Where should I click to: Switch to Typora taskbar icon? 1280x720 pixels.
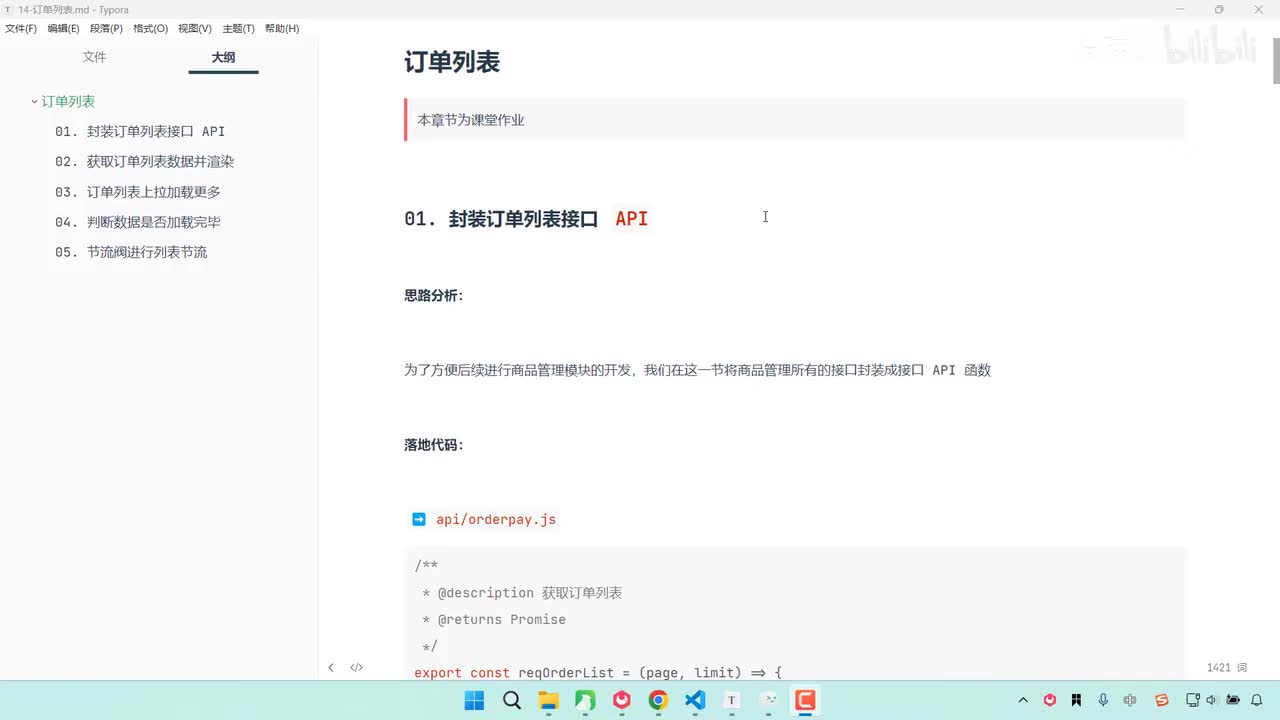[732, 700]
